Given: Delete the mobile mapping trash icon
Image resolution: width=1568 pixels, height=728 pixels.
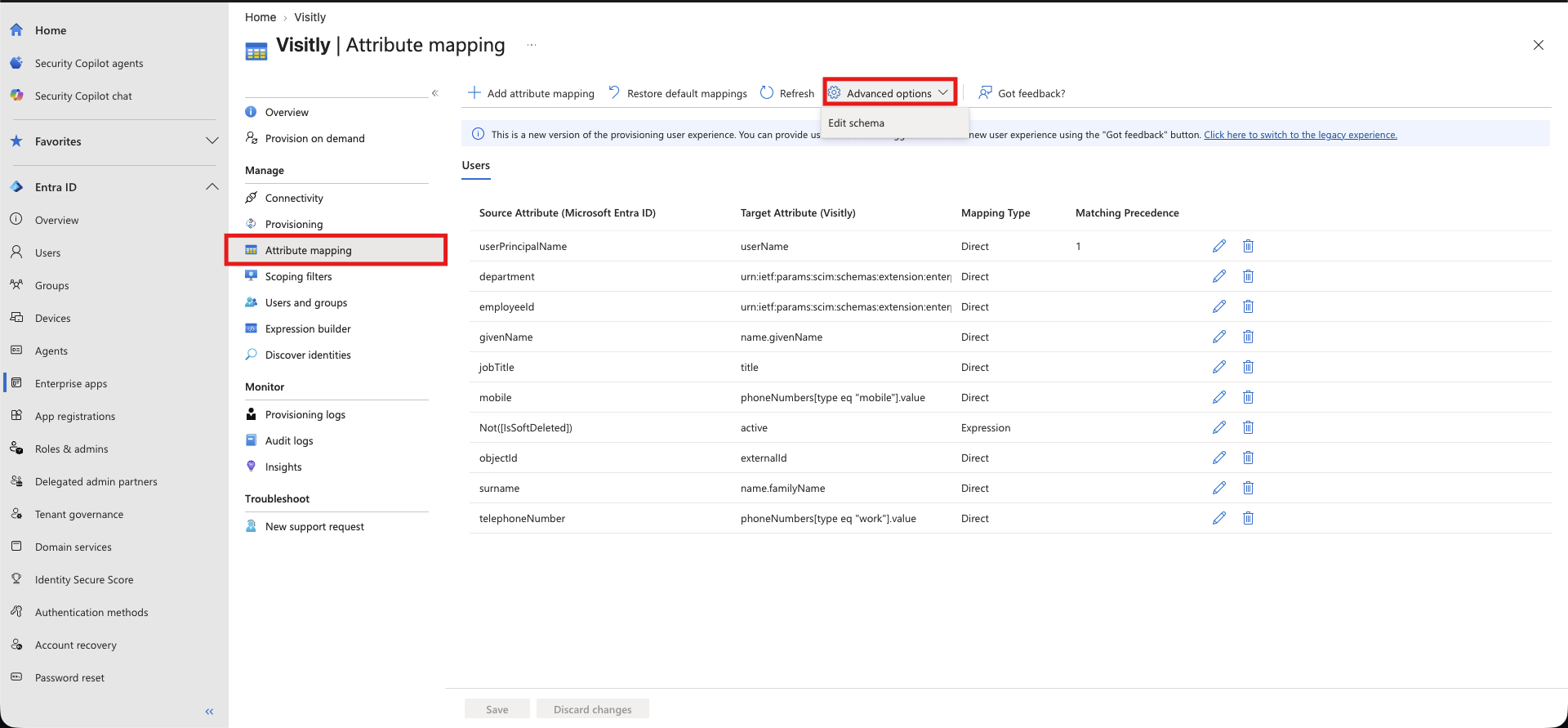Looking at the screenshot, I should point(1248,397).
